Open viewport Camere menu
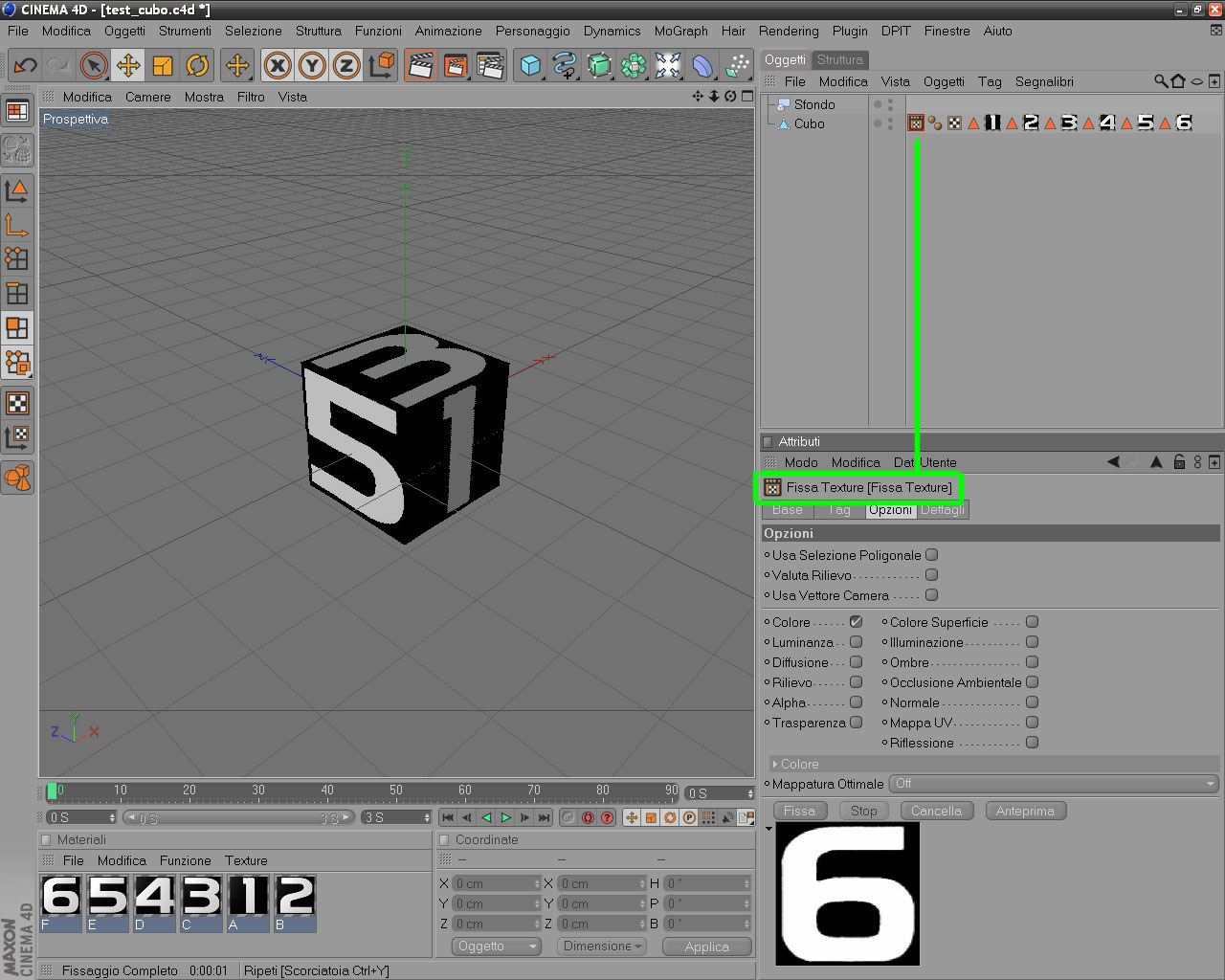The height and width of the screenshot is (980, 1225). coord(148,97)
